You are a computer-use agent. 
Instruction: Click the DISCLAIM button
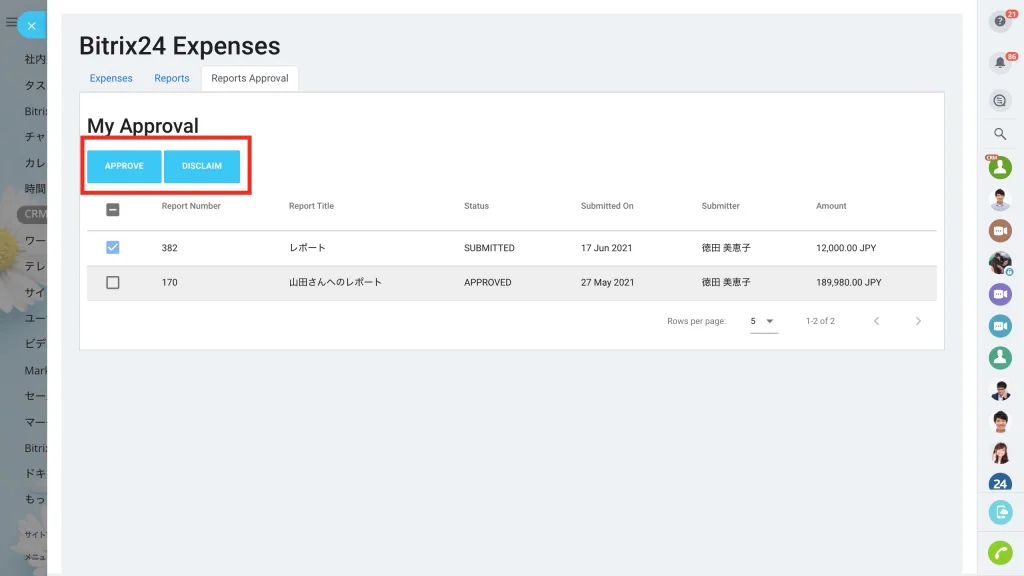[202, 166]
